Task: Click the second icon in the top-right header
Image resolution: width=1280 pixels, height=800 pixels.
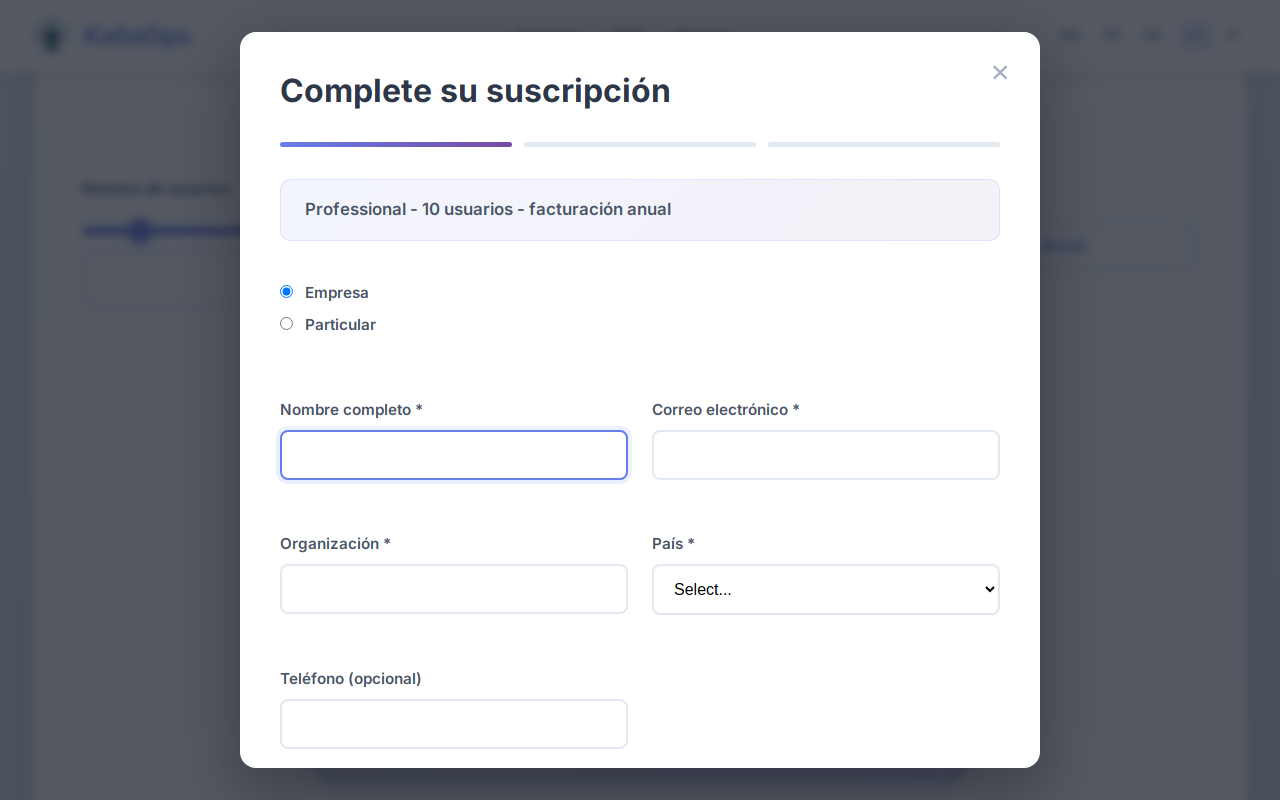Action: coord(1111,34)
